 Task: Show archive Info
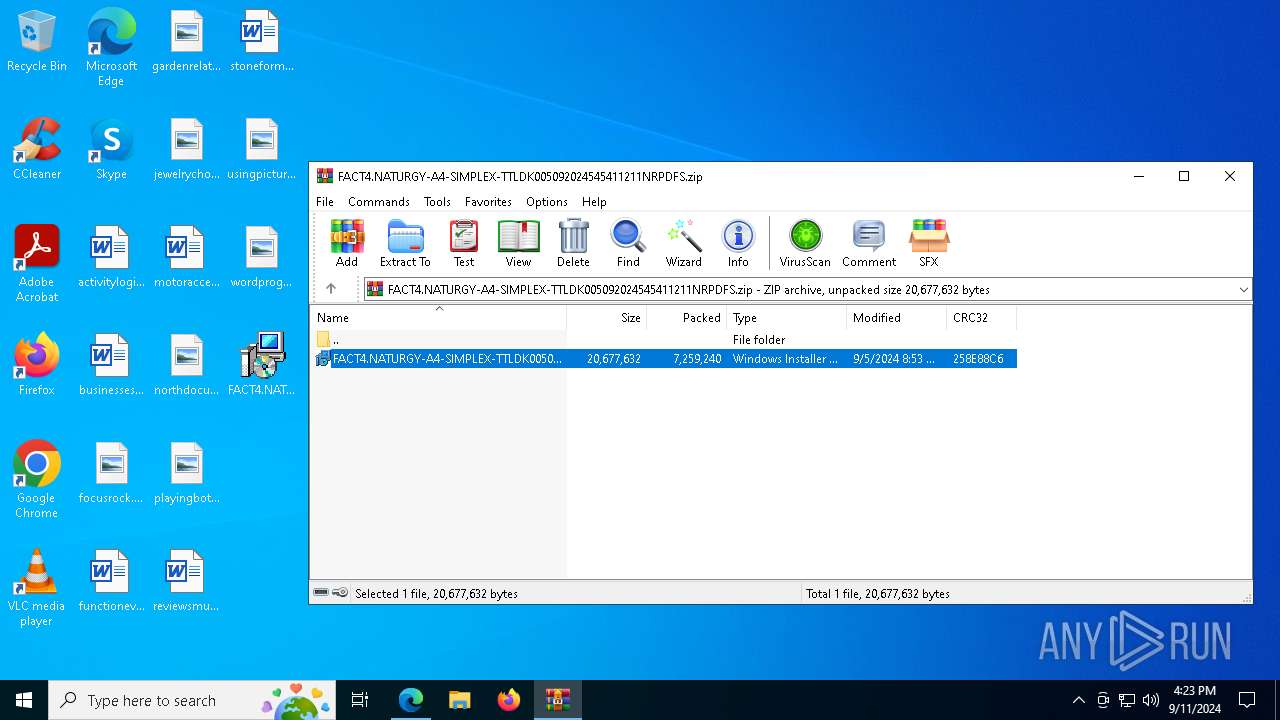[x=738, y=244]
